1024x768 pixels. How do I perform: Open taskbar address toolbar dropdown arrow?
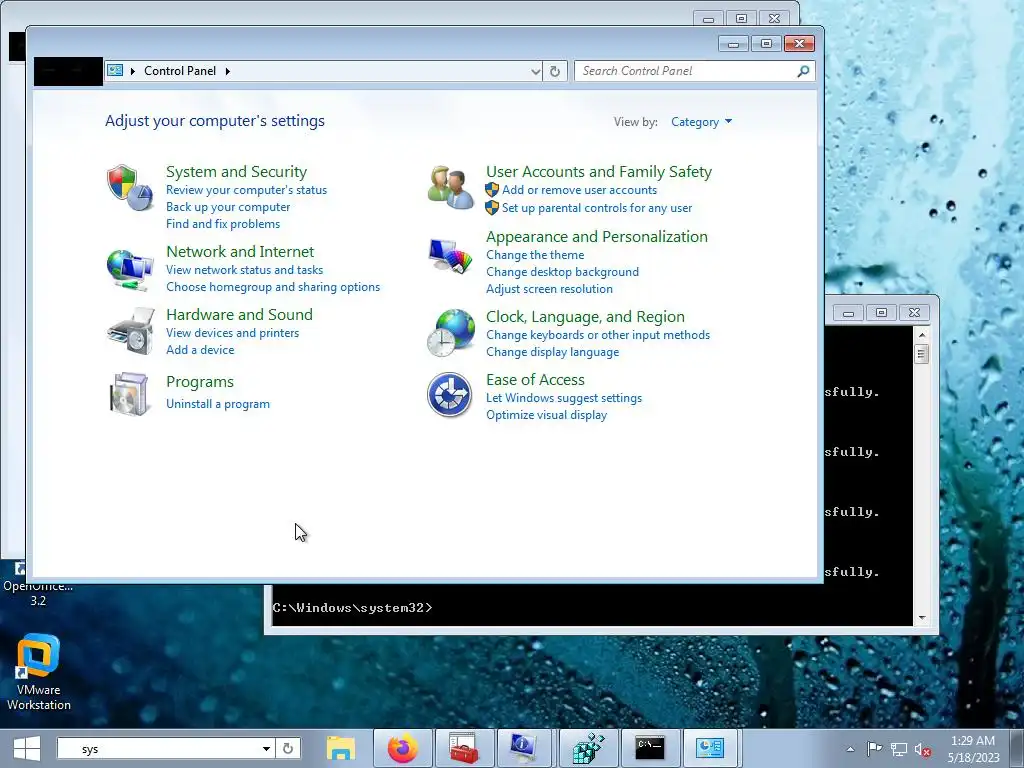pos(266,748)
